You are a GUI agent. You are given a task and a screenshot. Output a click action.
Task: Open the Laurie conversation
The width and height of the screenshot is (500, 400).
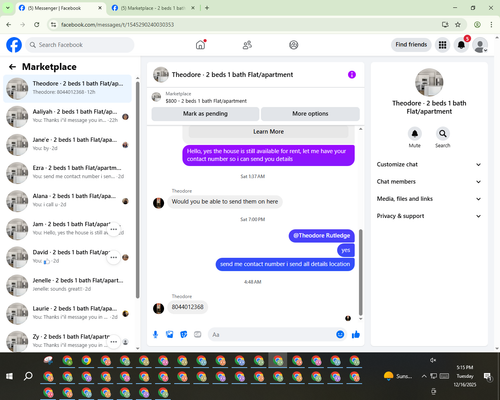tap(67, 314)
